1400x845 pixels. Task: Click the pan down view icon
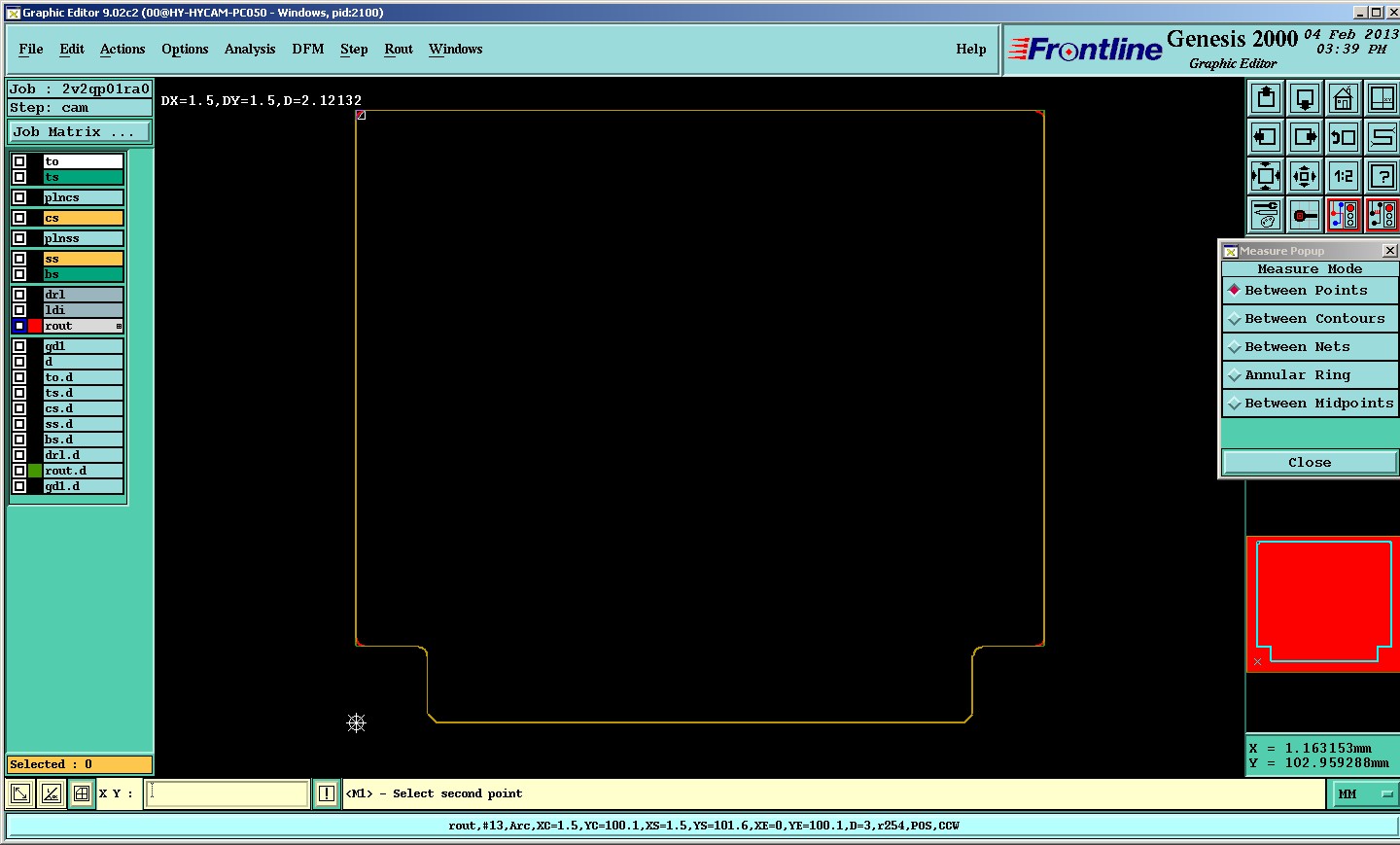(1305, 98)
